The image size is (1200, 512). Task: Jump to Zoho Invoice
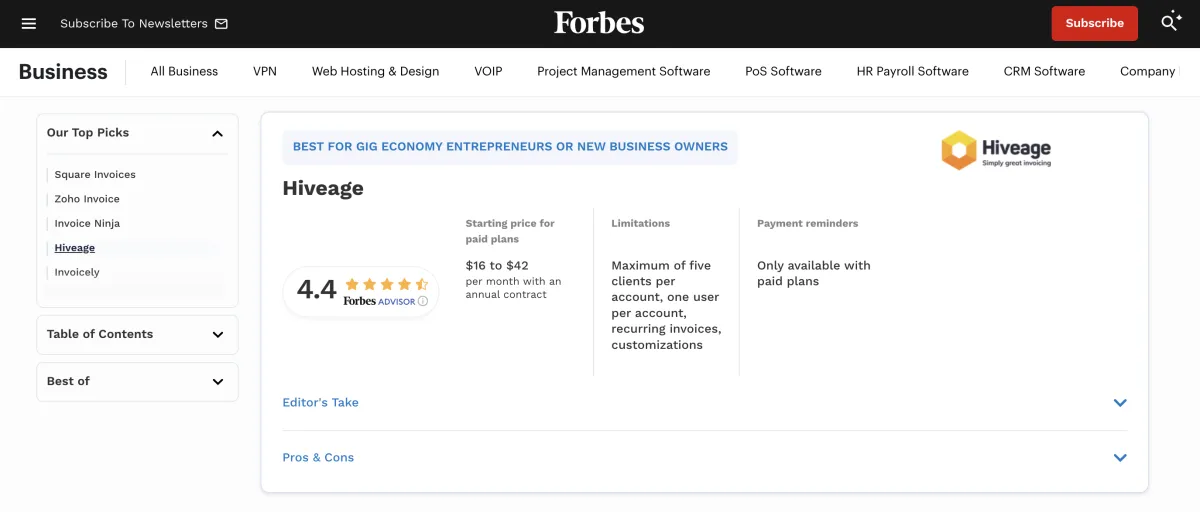click(x=87, y=199)
